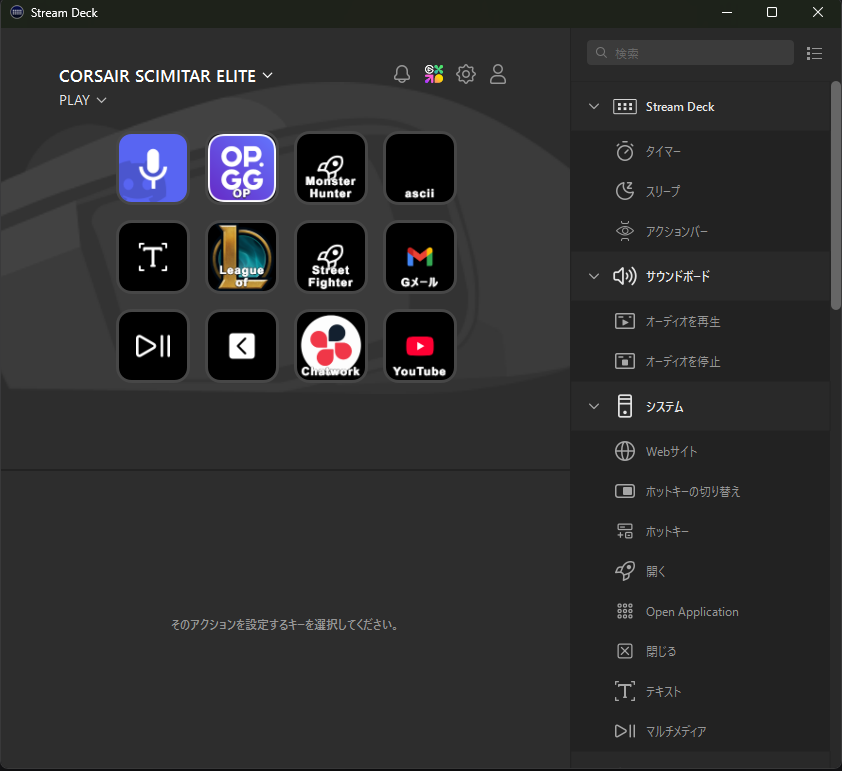
Task: Collapse the Stream Deck category
Action: (x=593, y=106)
